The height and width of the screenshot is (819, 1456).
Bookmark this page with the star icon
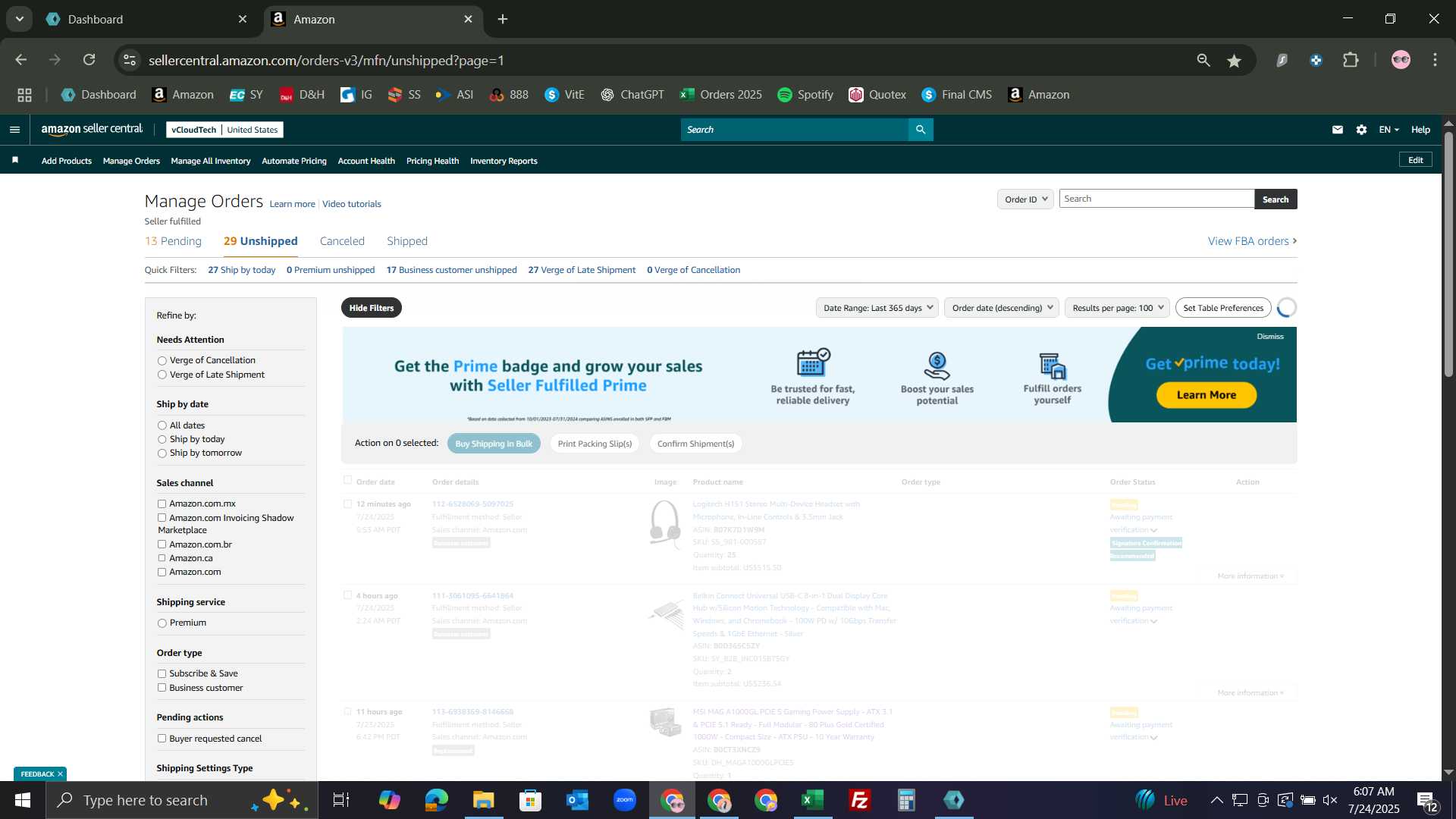coord(1235,61)
